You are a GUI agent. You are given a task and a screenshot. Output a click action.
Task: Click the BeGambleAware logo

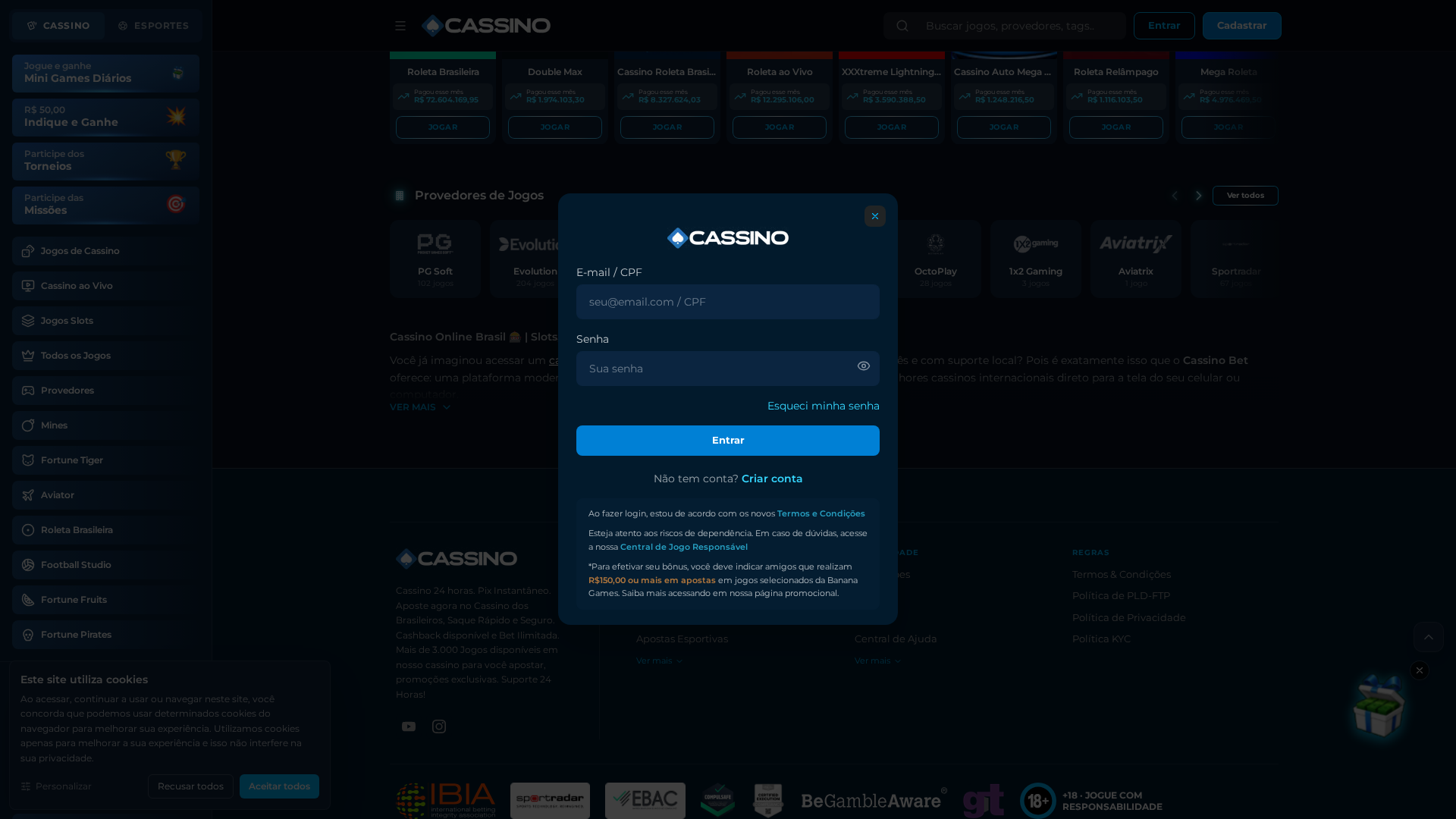pos(874,801)
